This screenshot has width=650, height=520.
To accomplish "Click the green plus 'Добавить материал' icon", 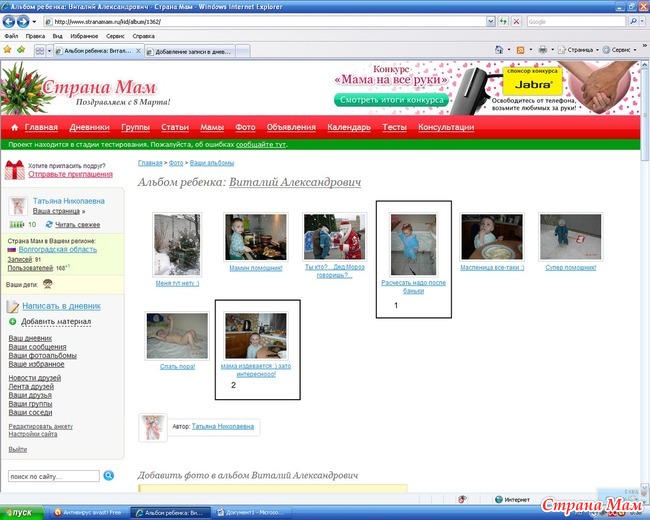I will (x=13, y=322).
